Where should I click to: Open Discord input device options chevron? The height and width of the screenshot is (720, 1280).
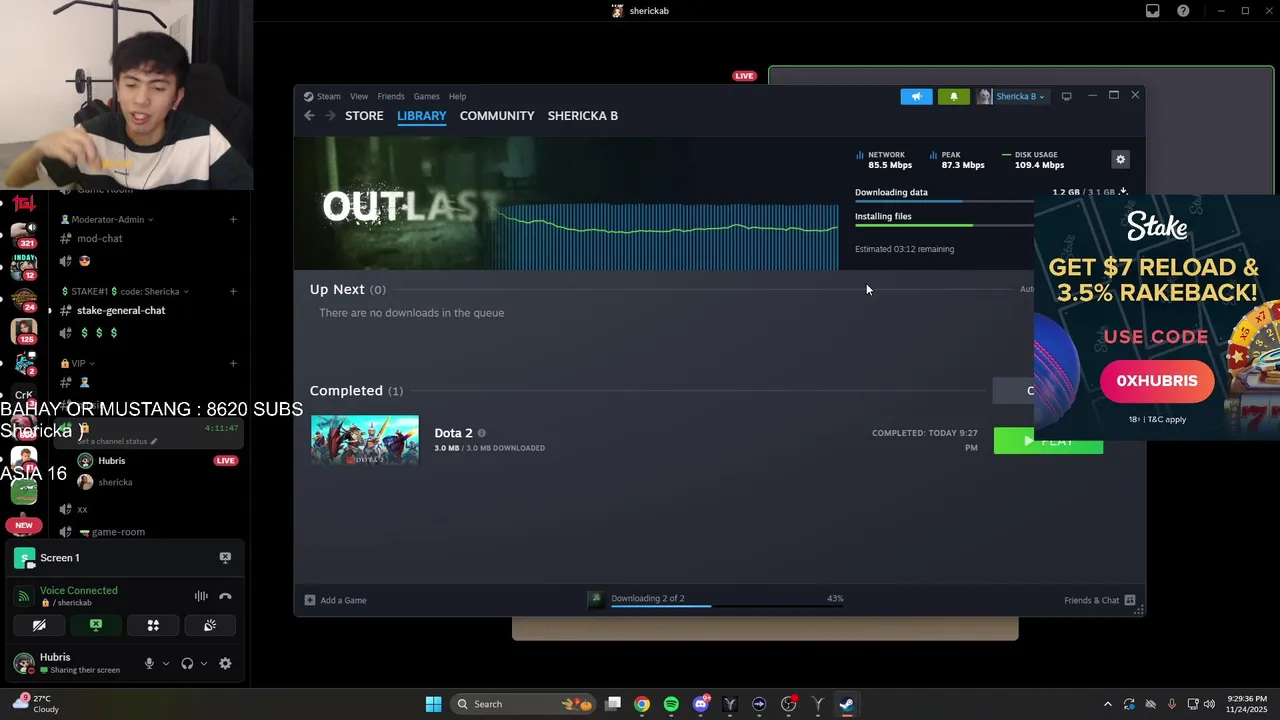166,663
